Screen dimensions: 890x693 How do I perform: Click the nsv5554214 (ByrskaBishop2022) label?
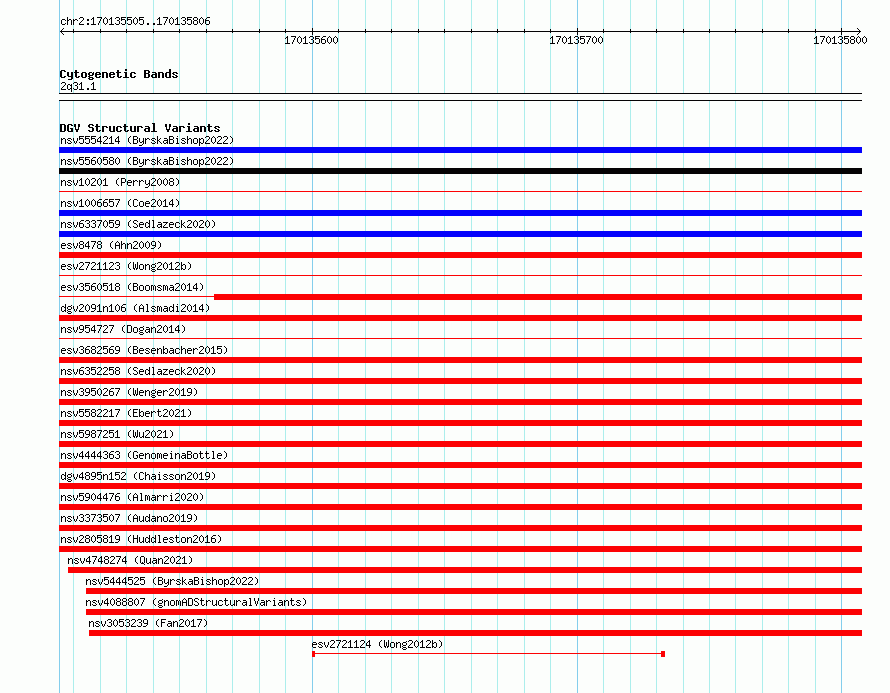[x=147, y=140]
